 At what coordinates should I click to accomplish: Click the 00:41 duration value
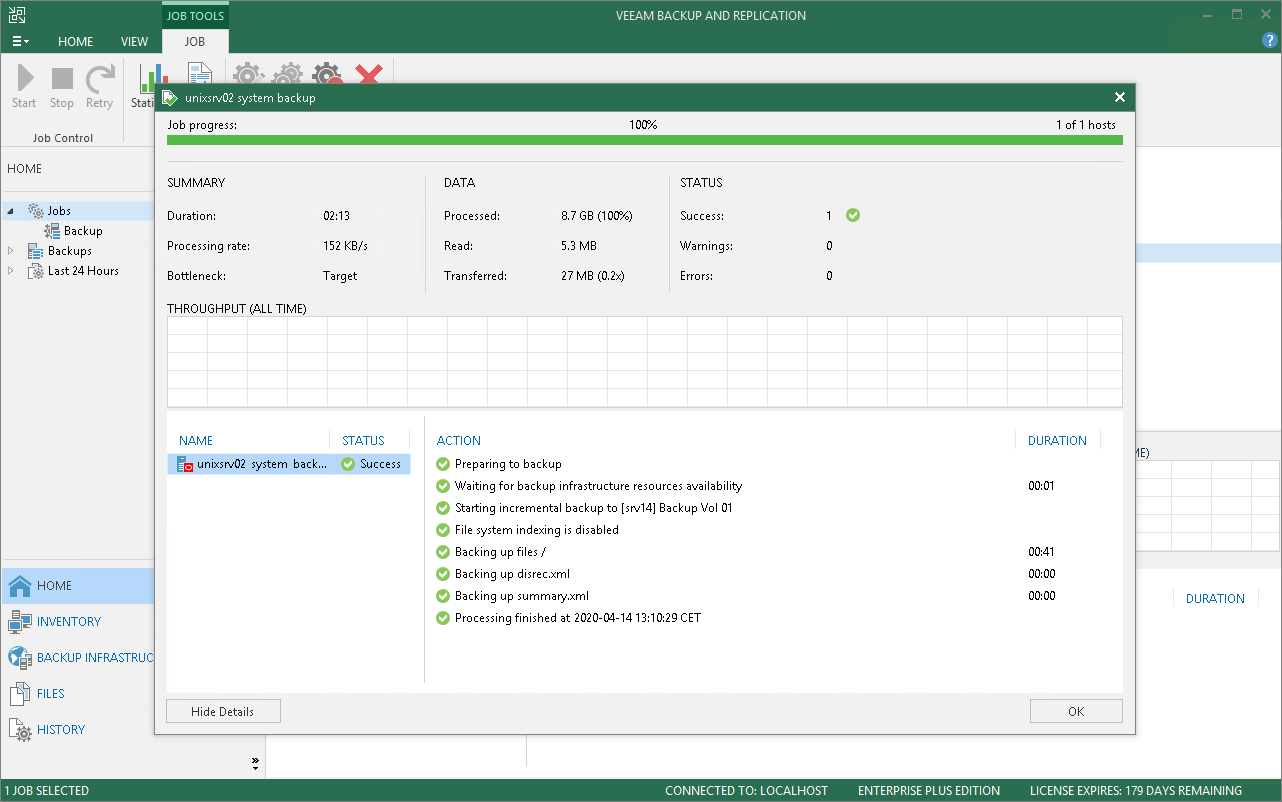pos(1042,552)
